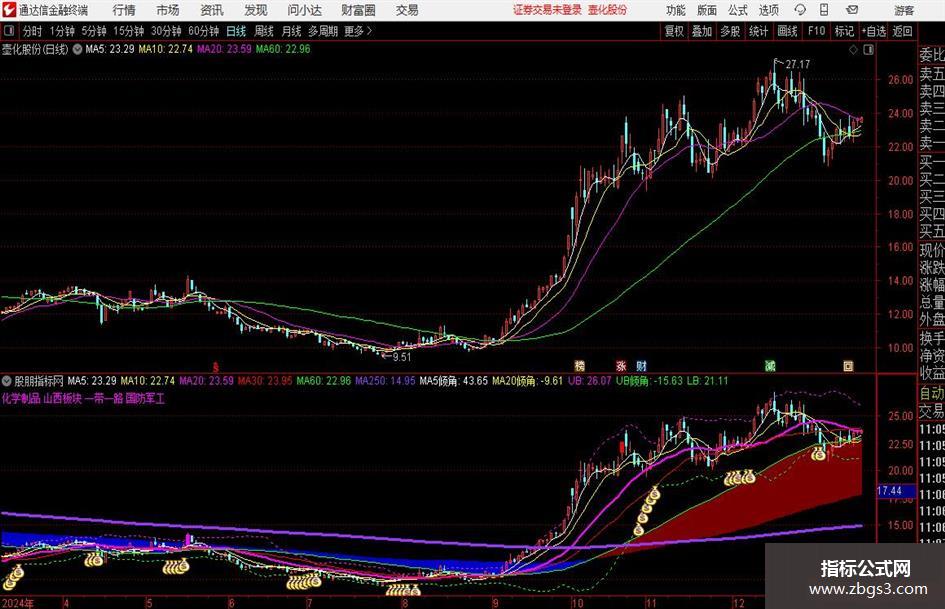Click the 标记 mark button

click(844, 31)
